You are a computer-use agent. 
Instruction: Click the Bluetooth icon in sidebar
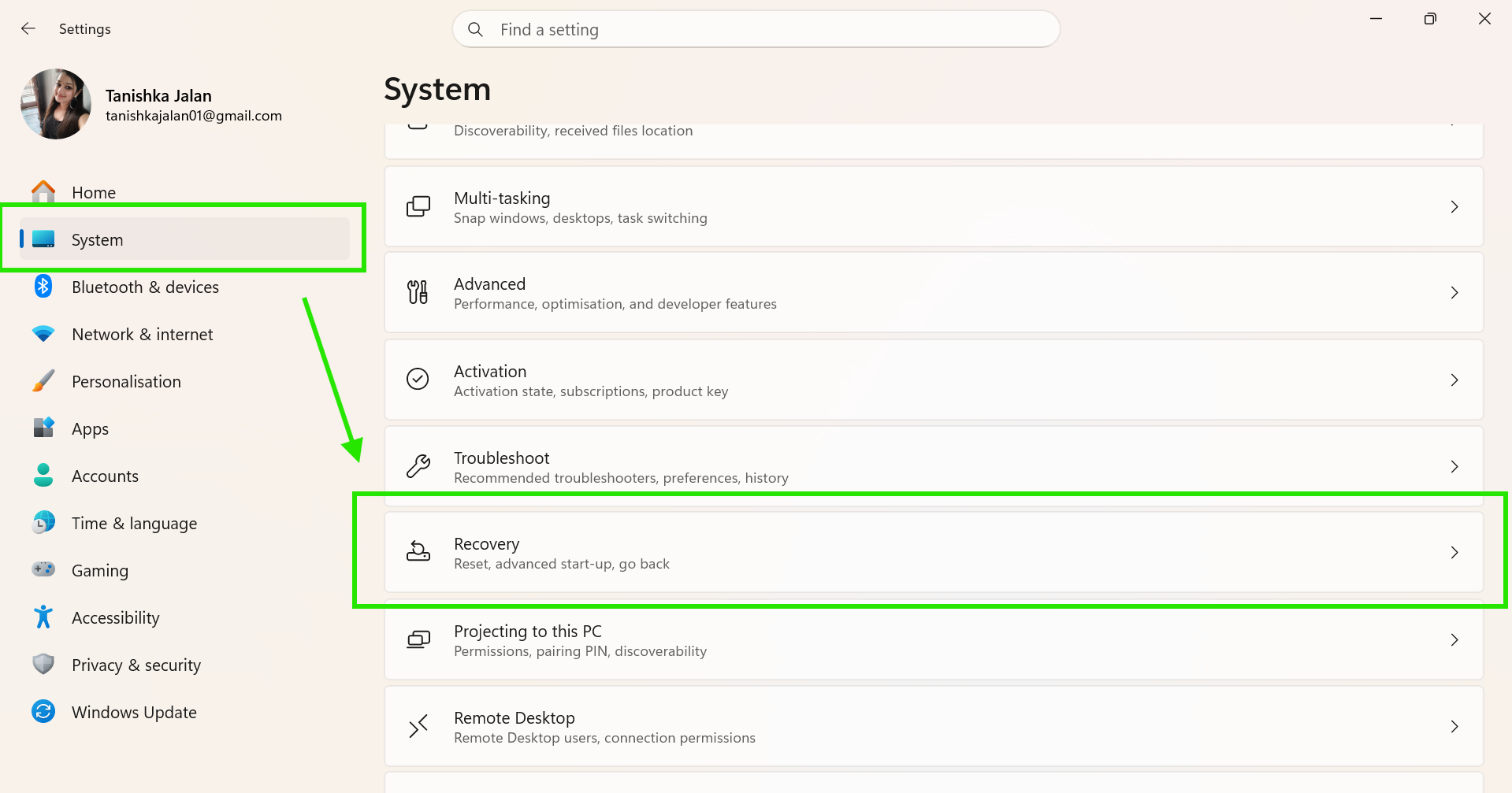coord(43,287)
